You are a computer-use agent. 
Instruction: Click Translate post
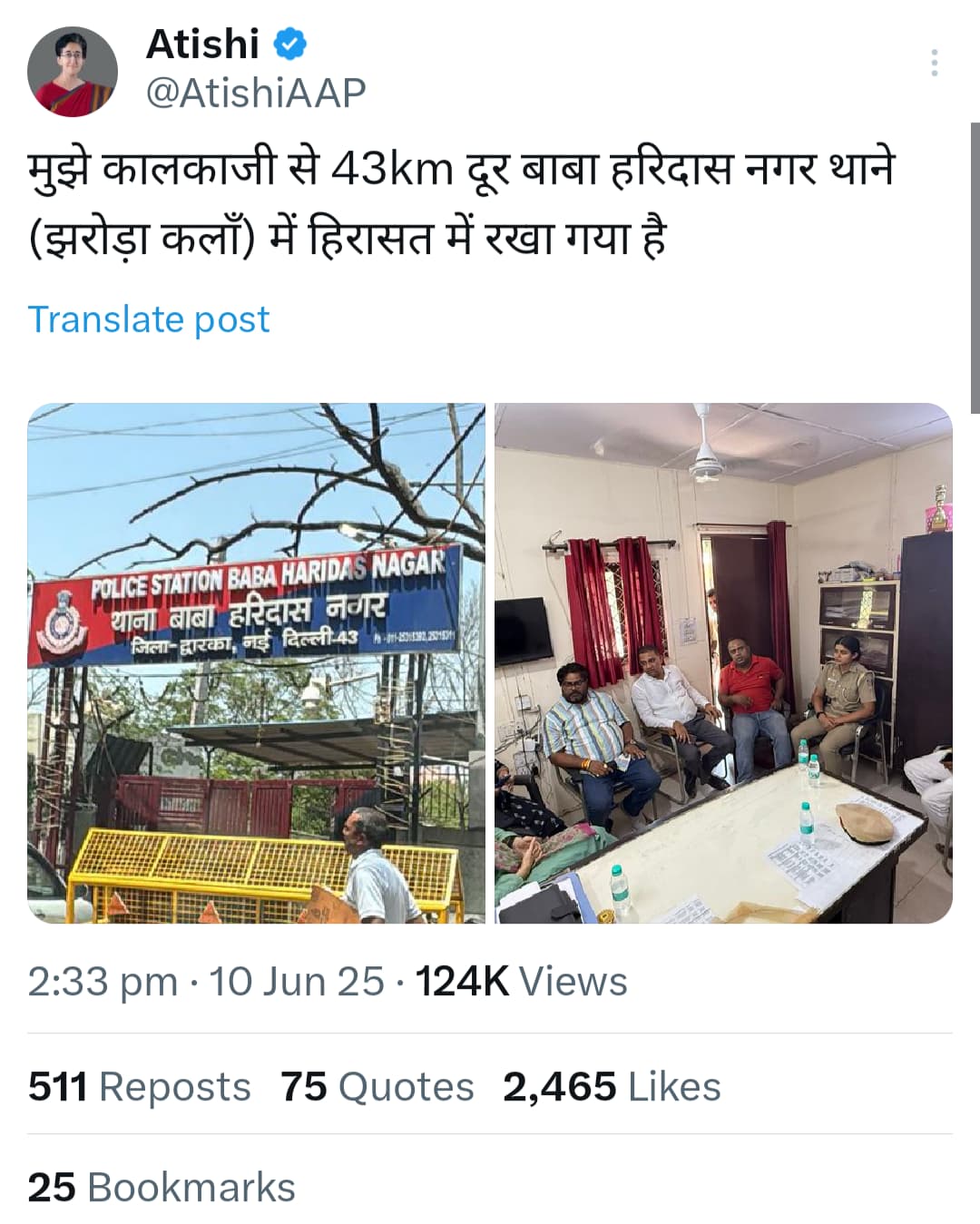point(149,319)
